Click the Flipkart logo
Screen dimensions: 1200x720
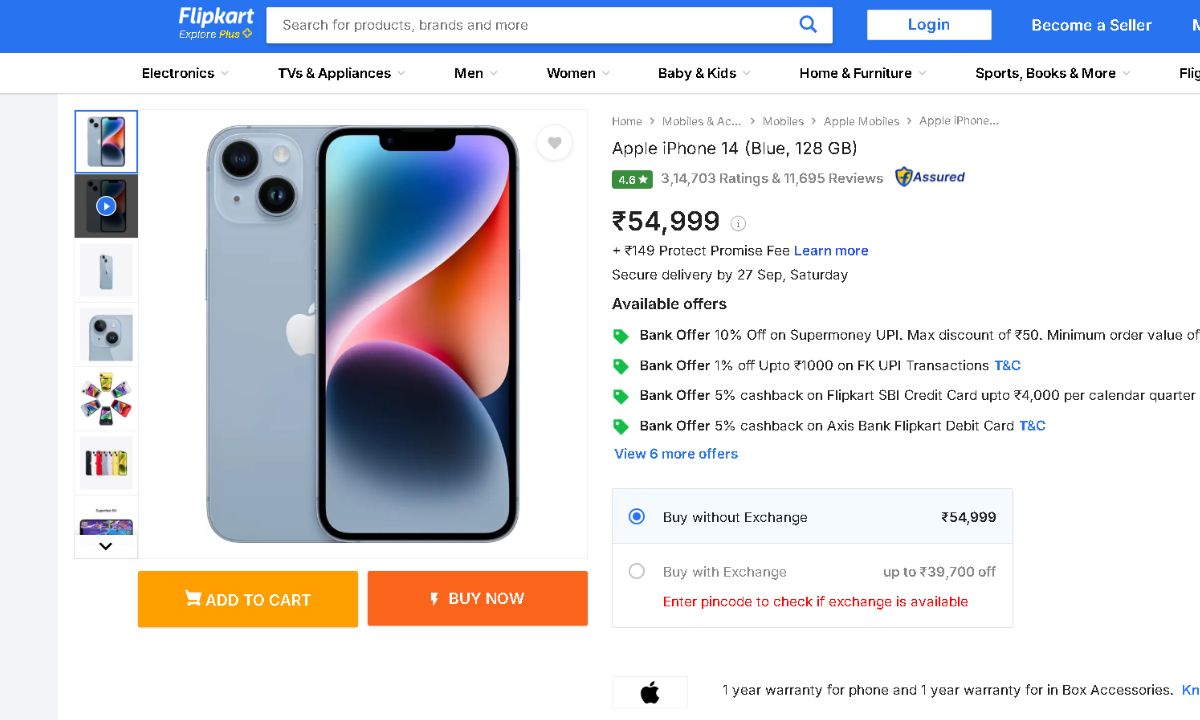coord(216,23)
